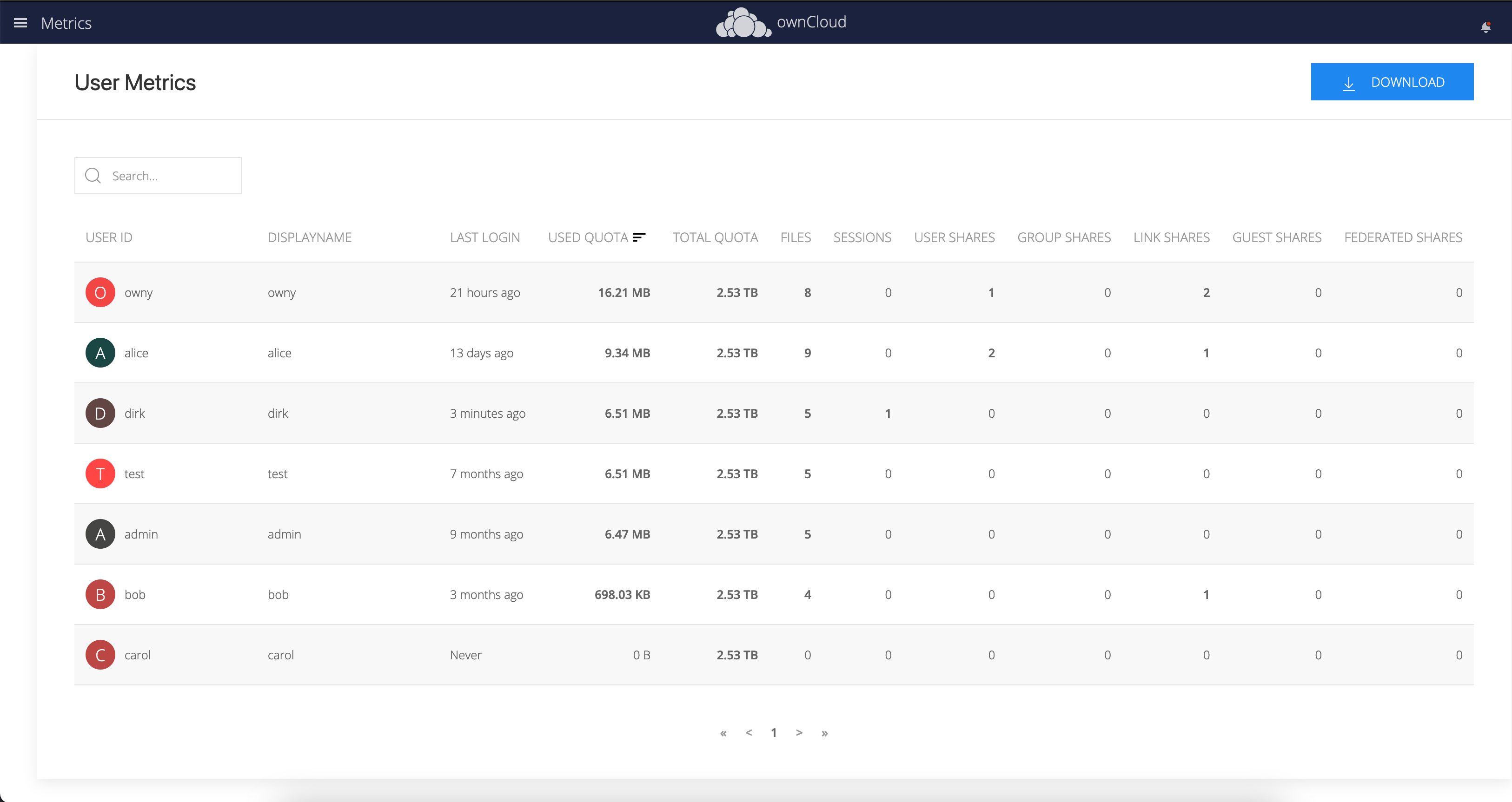Select the '6.47 MB' quota value
The image size is (1512, 802).
click(628, 534)
